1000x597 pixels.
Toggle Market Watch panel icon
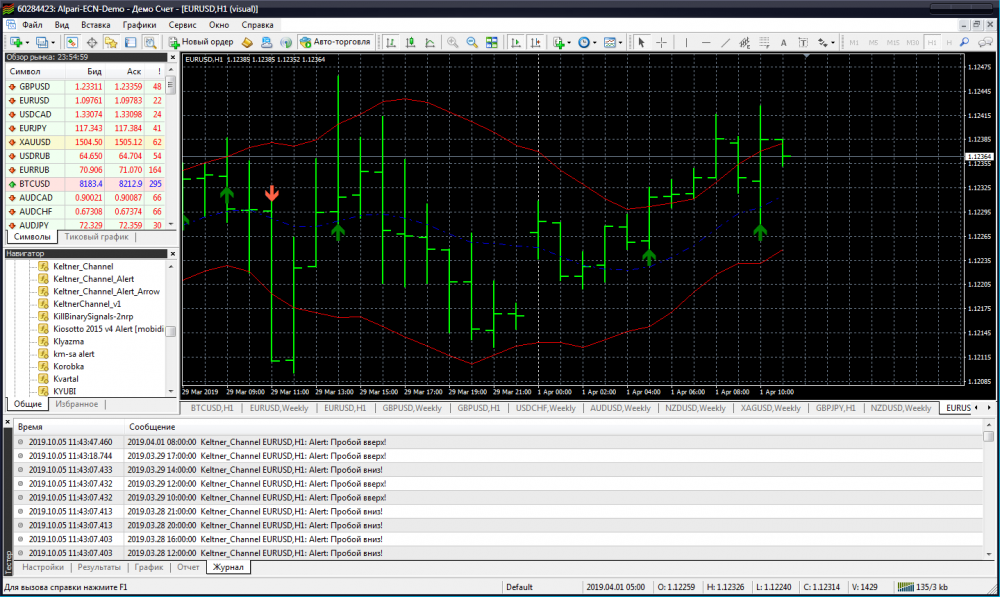point(72,42)
